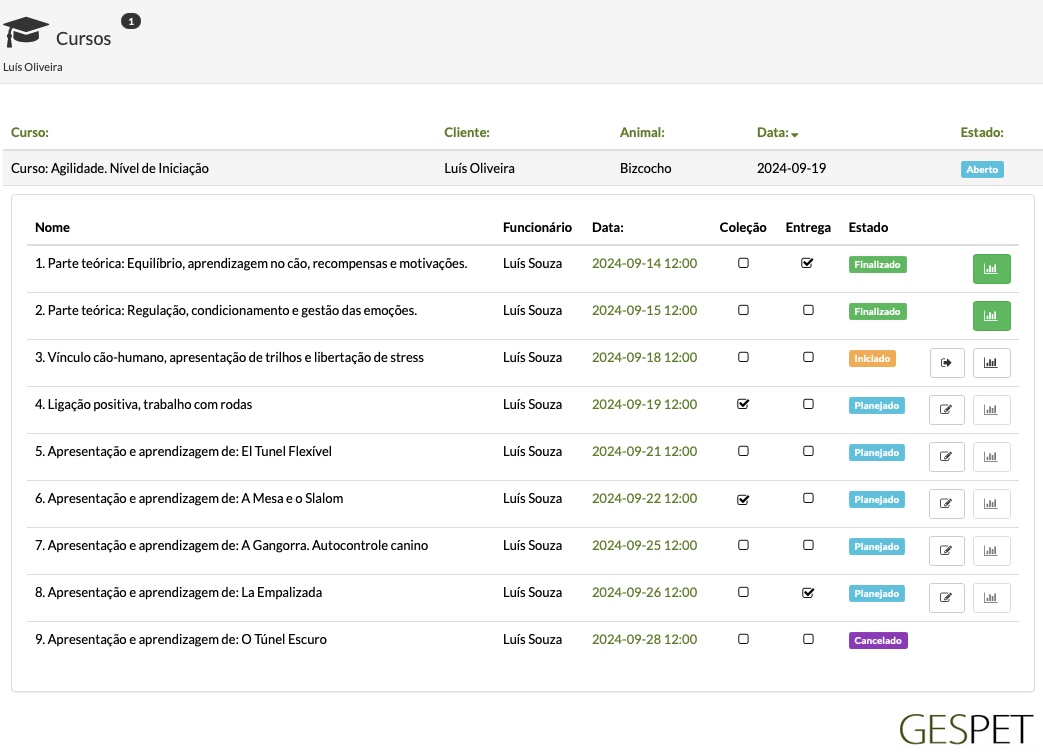Image resolution: width=1043 pixels, height=754 pixels.
Task: Click the exit arrow icon for session 3
Action: coord(947,363)
